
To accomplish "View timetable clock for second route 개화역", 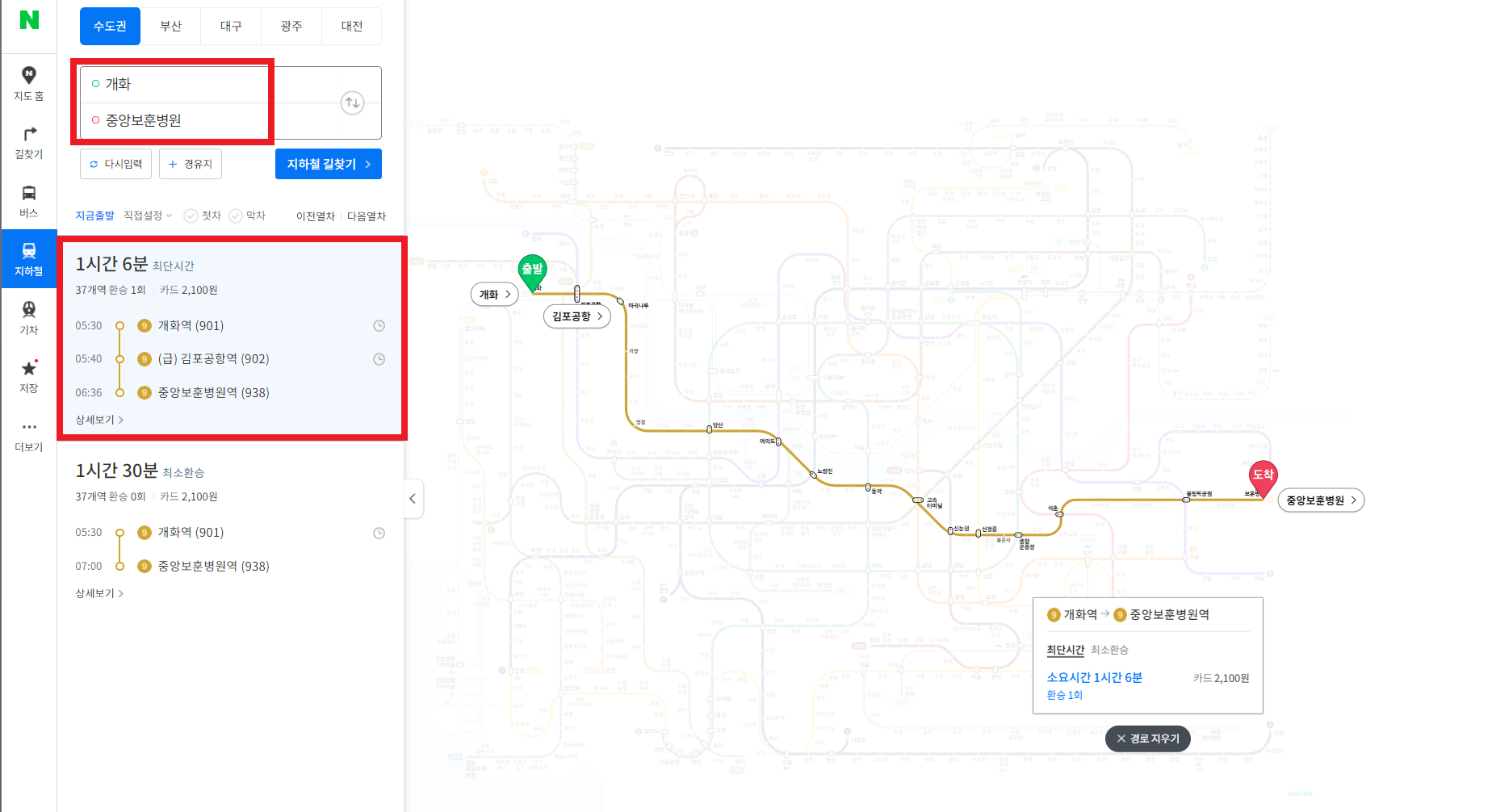I will (379, 533).
